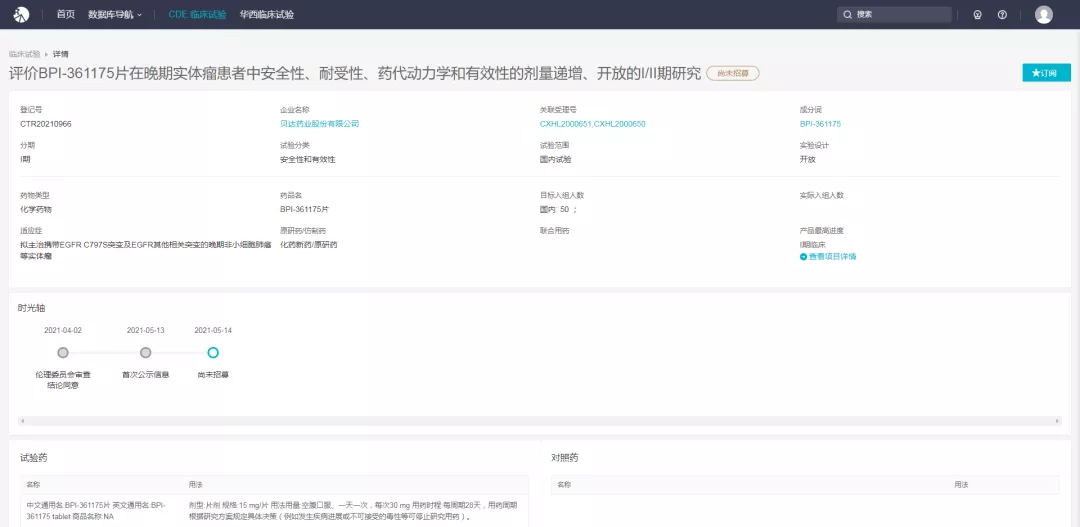
Task: Click the 订阅 subscribe button
Action: (1046, 73)
